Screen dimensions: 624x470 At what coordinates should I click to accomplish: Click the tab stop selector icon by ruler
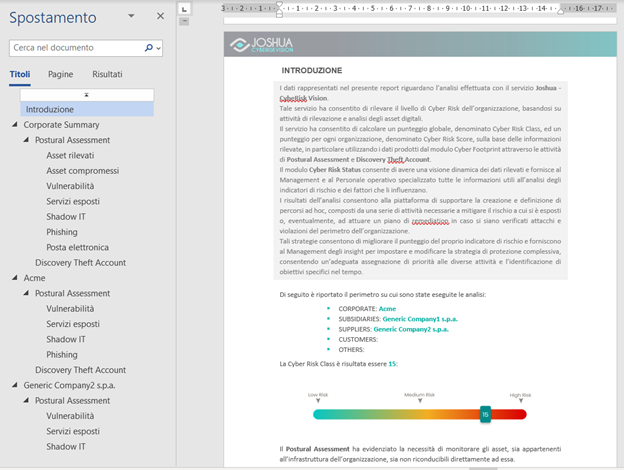(184, 9)
